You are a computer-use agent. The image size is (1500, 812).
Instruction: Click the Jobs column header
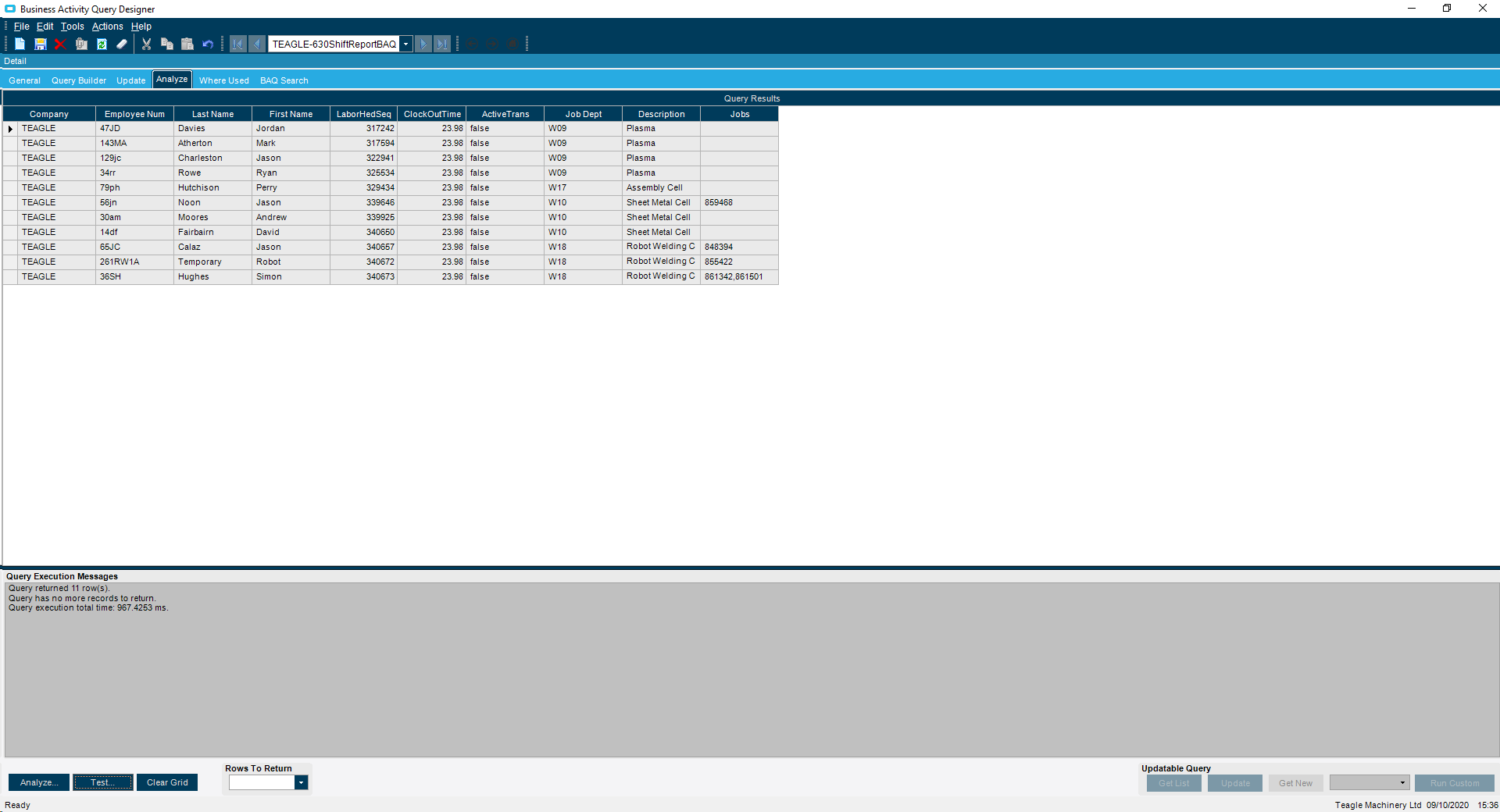click(x=740, y=114)
